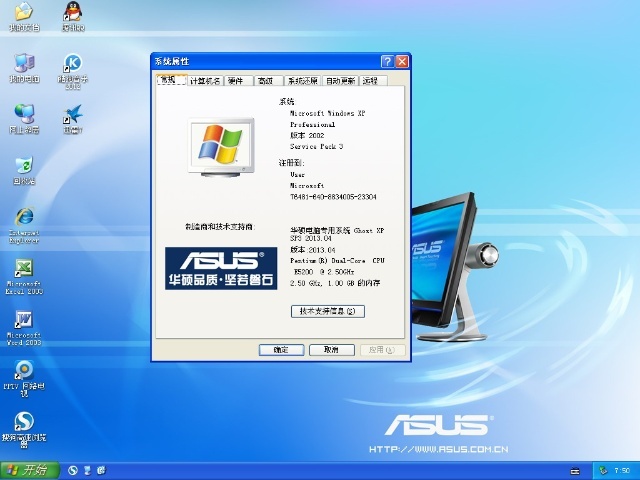Screen dimensions: 640x480
Task: Select the 常规 tab
Action: pyautogui.click(x=171, y=80)
